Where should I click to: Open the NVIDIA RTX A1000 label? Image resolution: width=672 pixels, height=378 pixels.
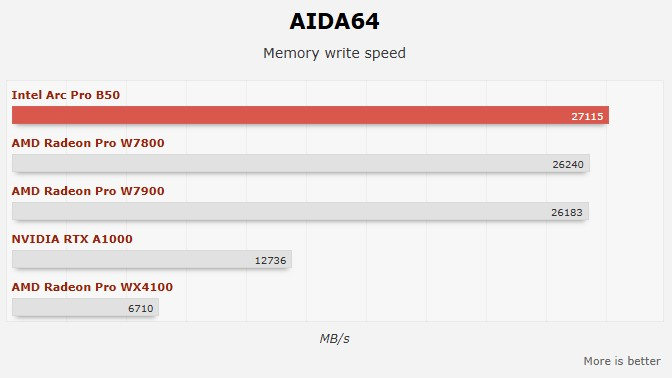(72, 239)
